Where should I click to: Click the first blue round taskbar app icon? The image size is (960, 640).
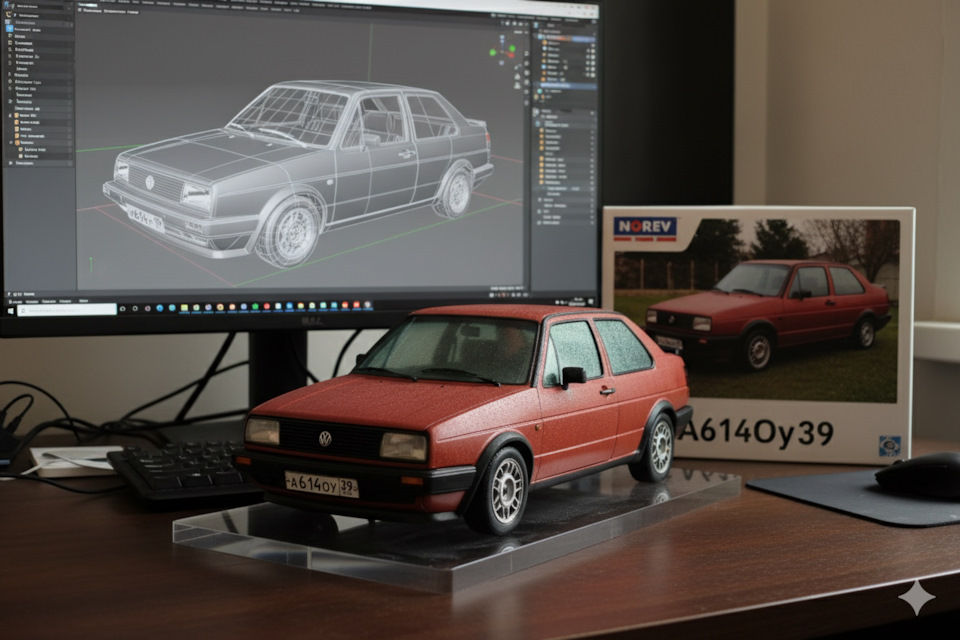[160, 308]
